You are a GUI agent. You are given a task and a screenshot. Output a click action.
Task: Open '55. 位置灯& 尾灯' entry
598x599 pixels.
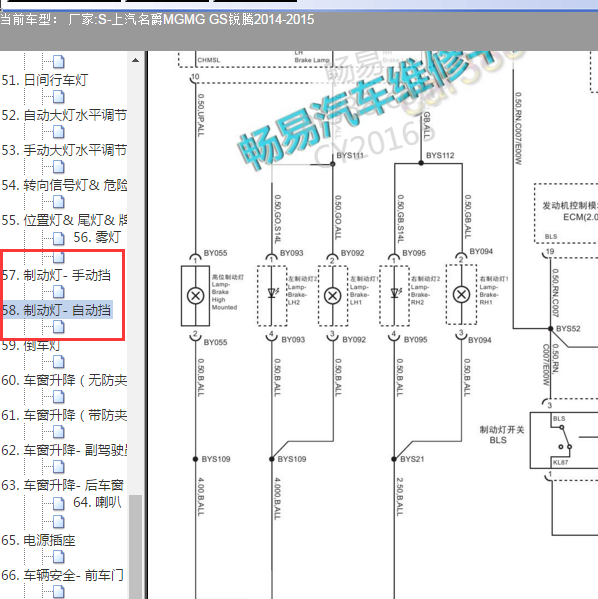[64, 220]
